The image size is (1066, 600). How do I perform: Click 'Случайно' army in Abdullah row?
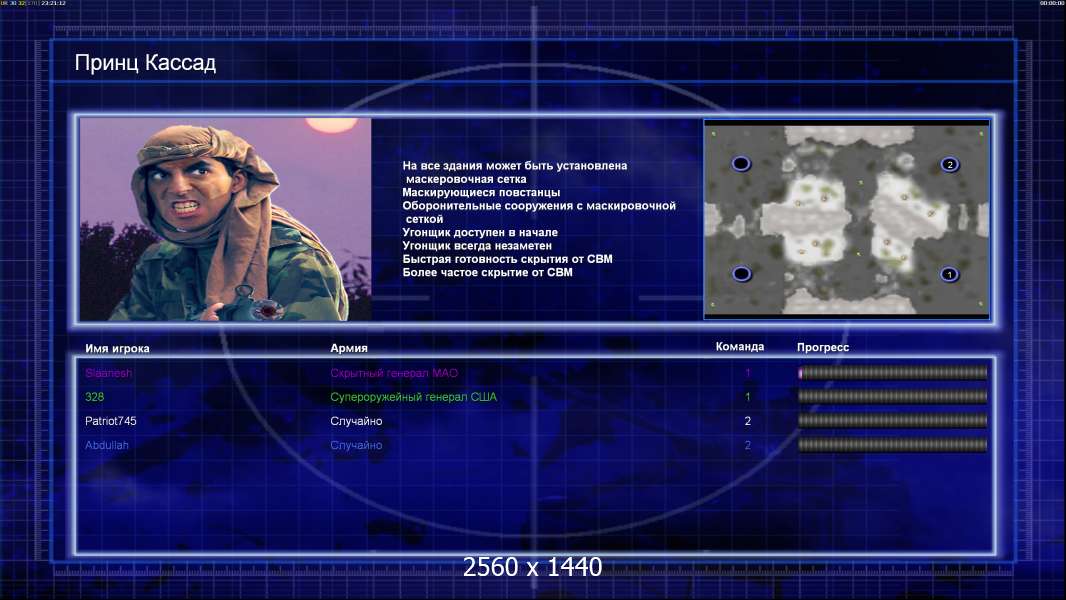356,445
